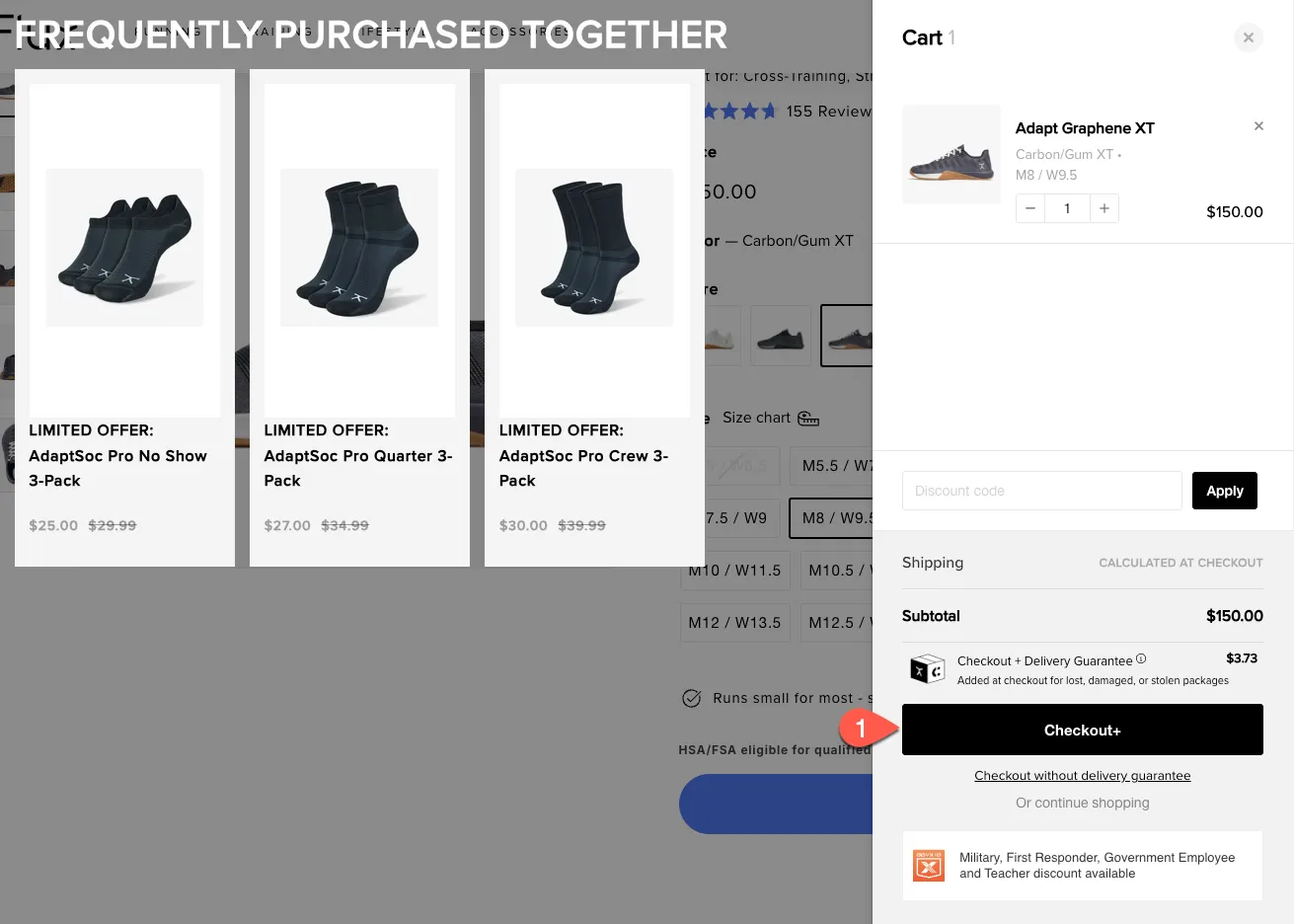
Task: Decrease item quantity with minus button
Action: [x=1030, y=208]
